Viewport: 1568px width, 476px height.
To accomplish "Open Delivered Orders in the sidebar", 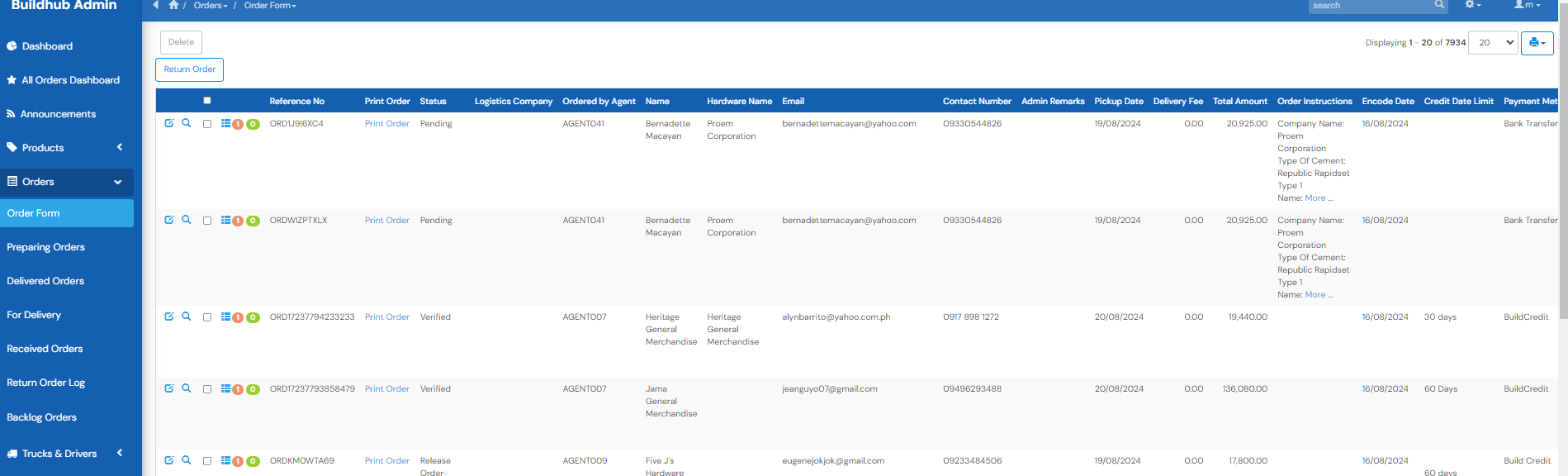I will pos(45,281).
